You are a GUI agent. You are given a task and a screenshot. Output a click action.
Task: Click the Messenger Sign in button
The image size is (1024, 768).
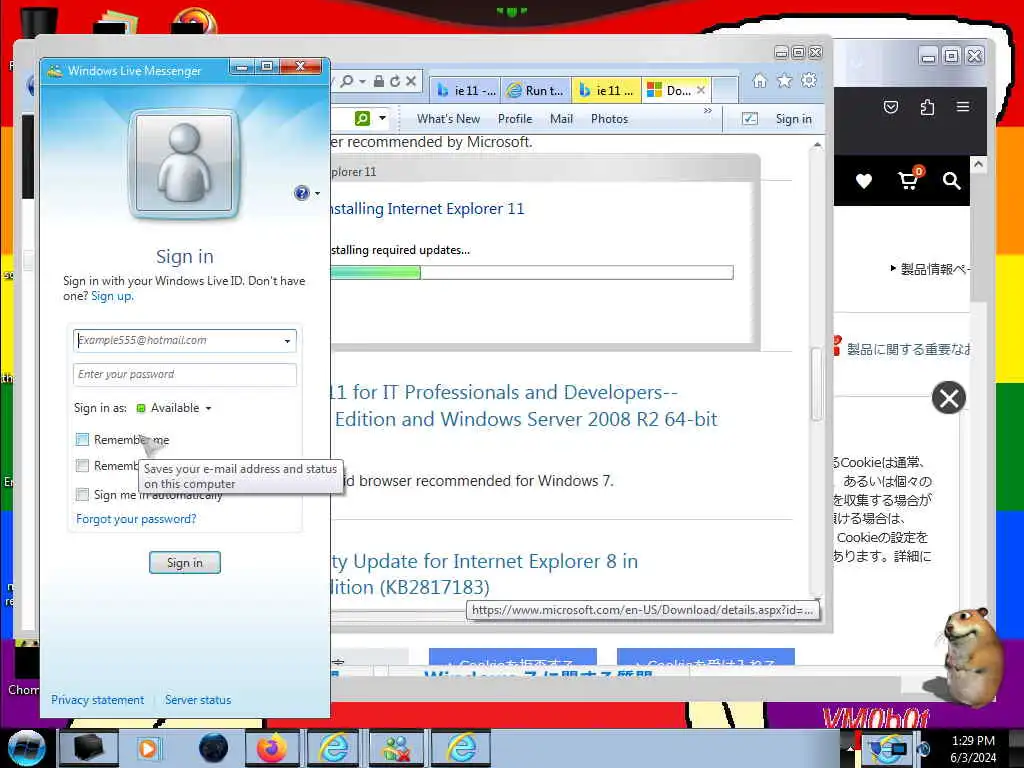pyautogui.click(x=185, y=562)
